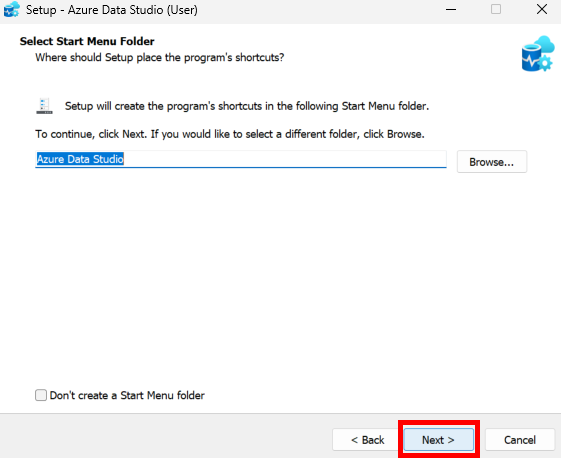Click the "Setup will create the program's shortcuts" sentence
The height and width of the screenshot is (458, 561).
247,106
